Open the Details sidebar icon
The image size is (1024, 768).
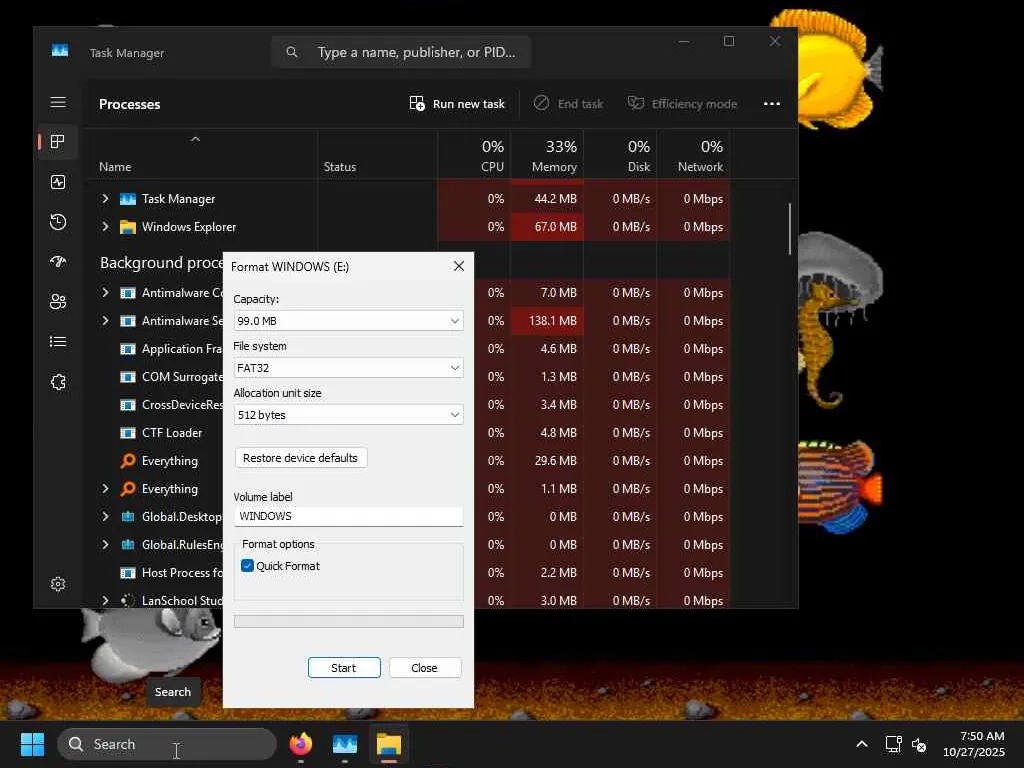click(x=58, y=342)
